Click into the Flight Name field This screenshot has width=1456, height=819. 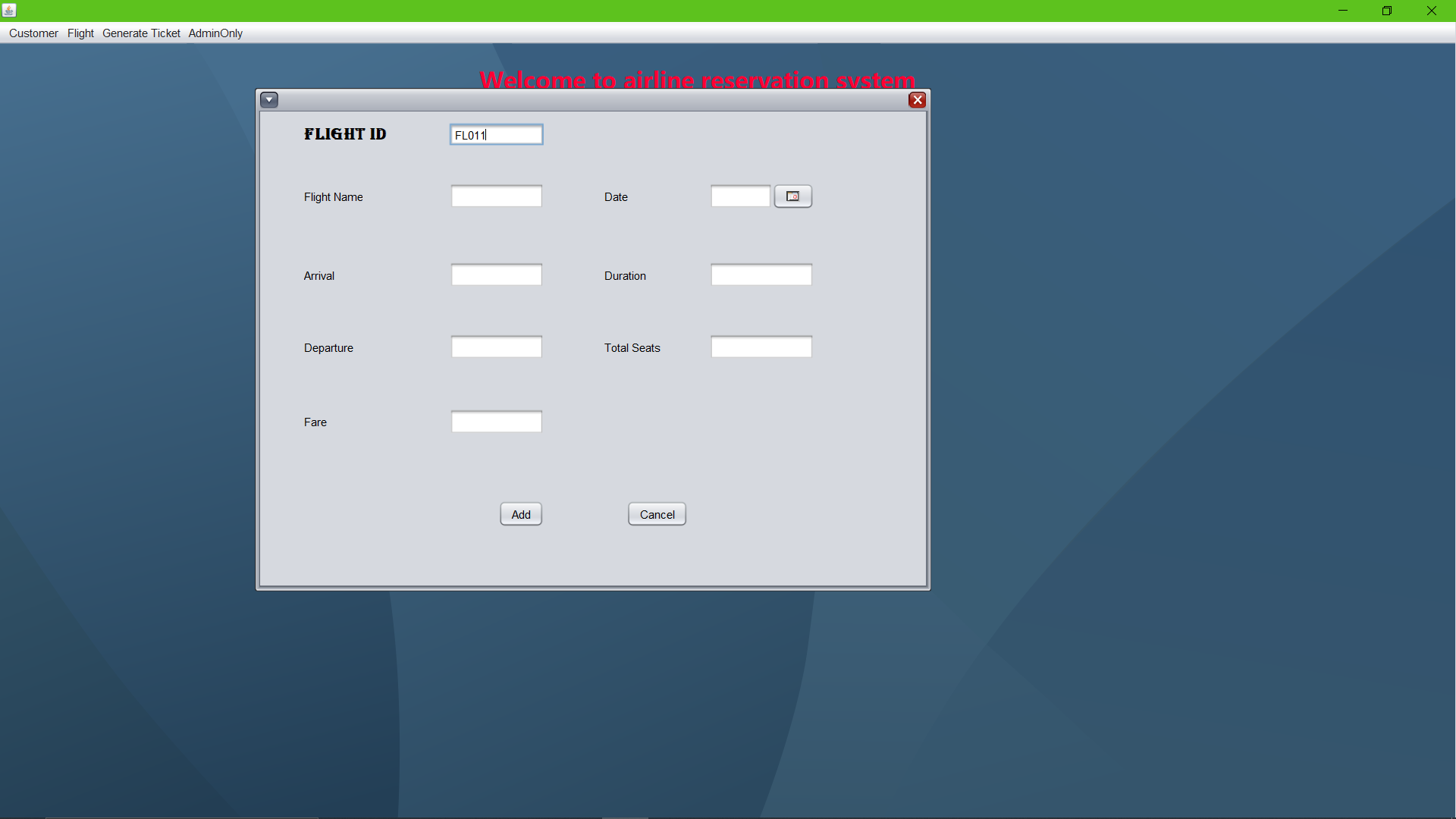[496, 196]
